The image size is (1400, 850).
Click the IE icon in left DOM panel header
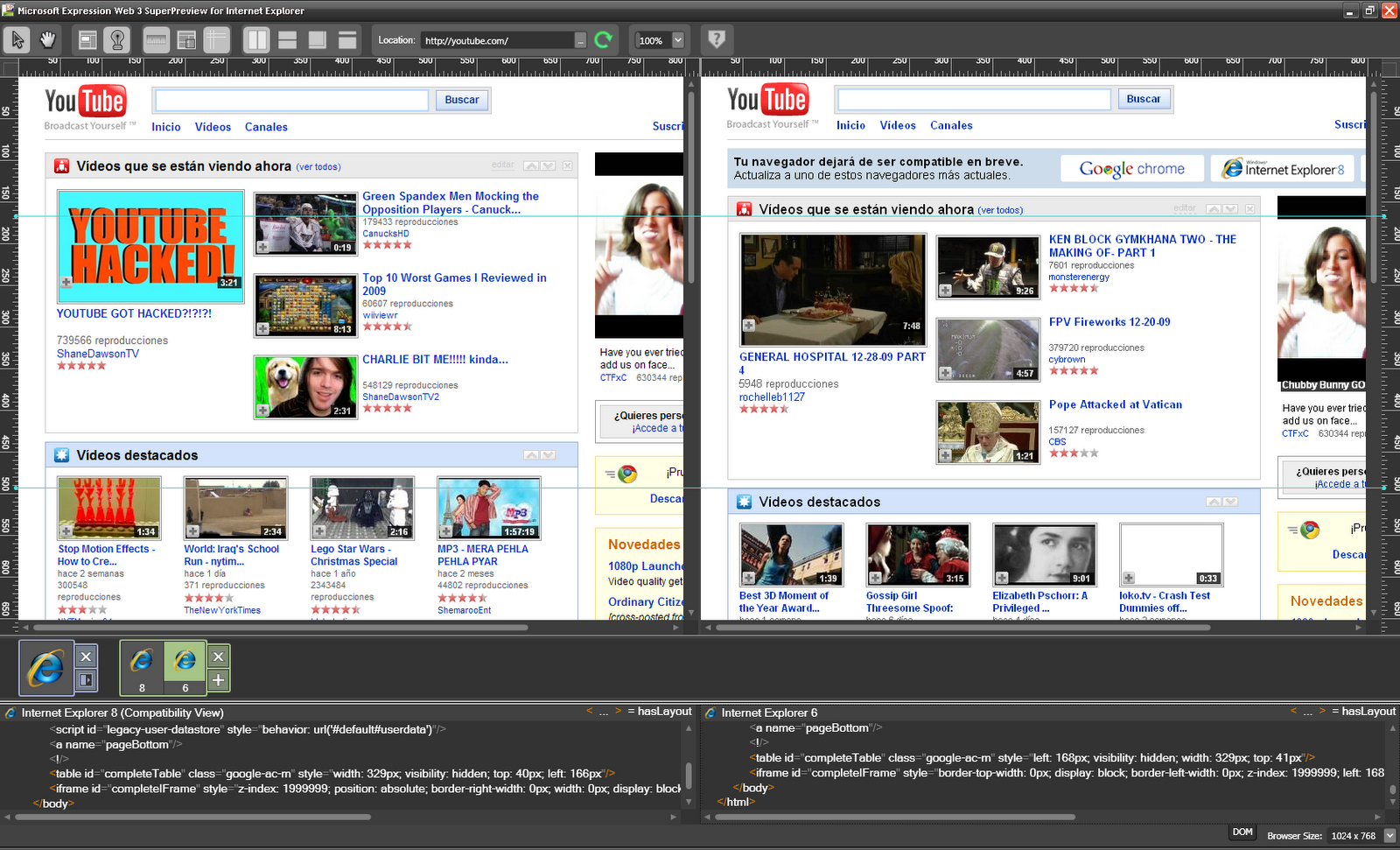coord(10,713)
